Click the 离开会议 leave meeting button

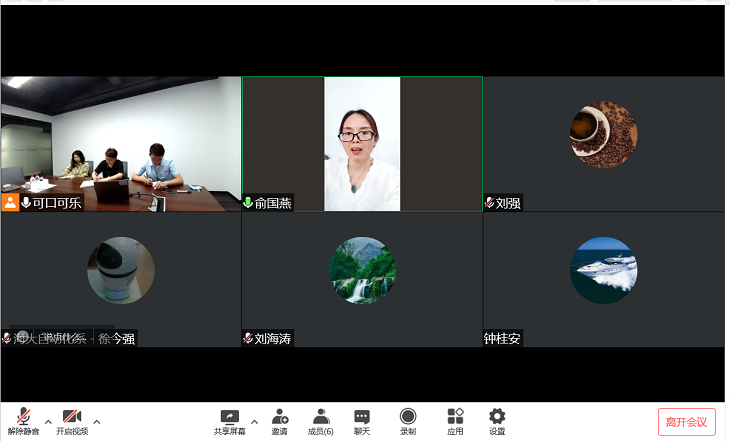pyautogui.click(x=686, y=421)
